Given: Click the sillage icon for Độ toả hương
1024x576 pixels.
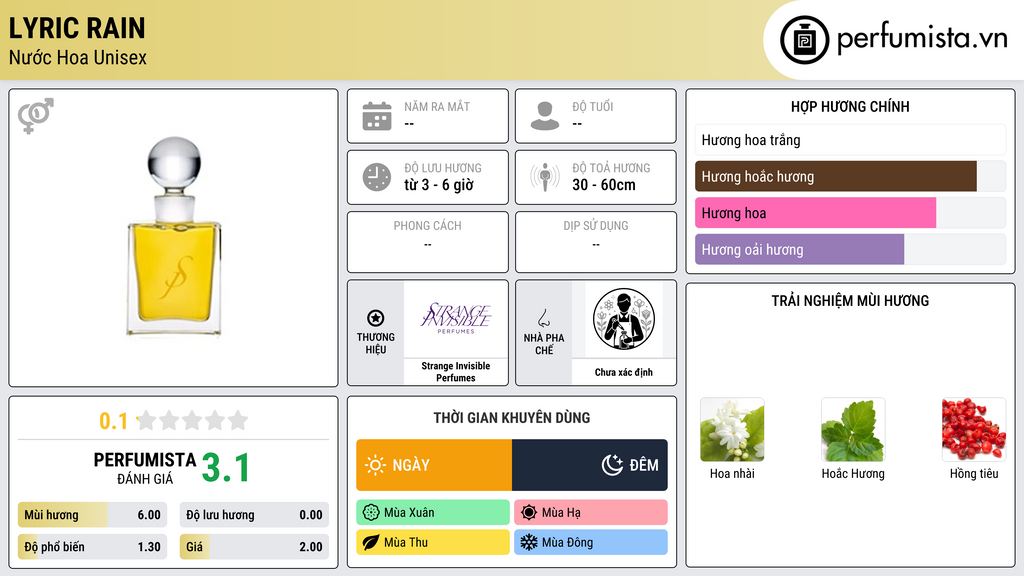Looking at the screenshot, I should coord(545,177).
